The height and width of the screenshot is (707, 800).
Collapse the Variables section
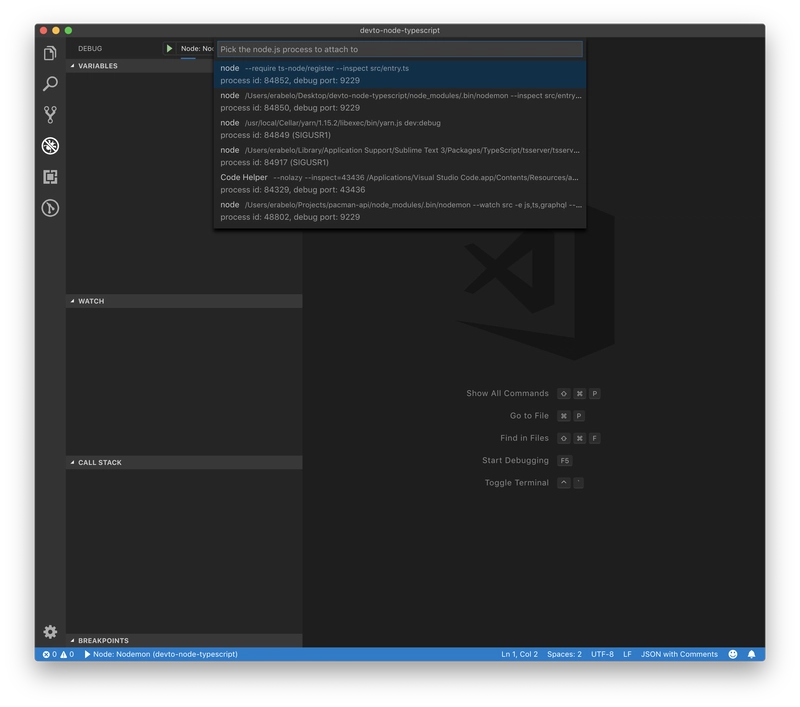pyautogui.click(x=140, y=66)
